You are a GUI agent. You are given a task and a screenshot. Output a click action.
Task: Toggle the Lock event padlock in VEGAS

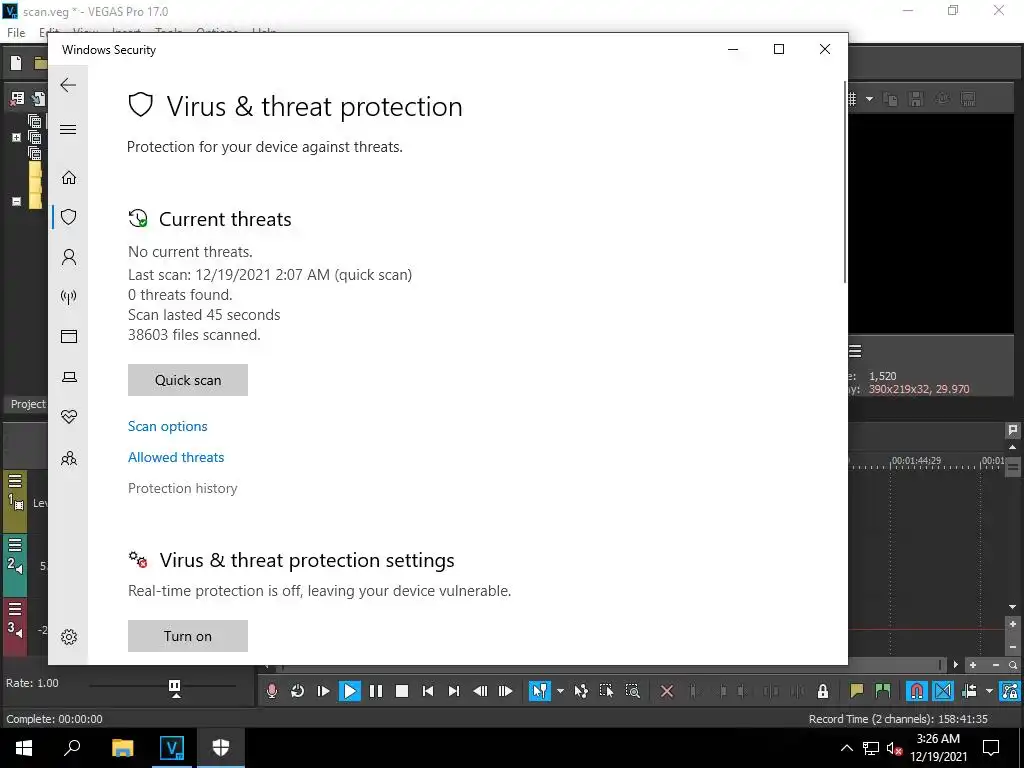(x=823, y=691)
